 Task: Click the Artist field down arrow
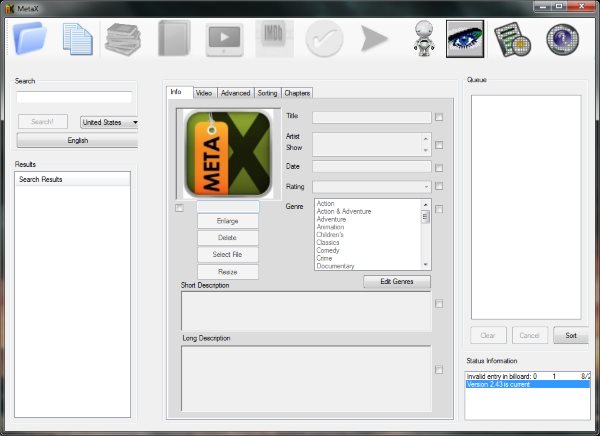point(426,150)
